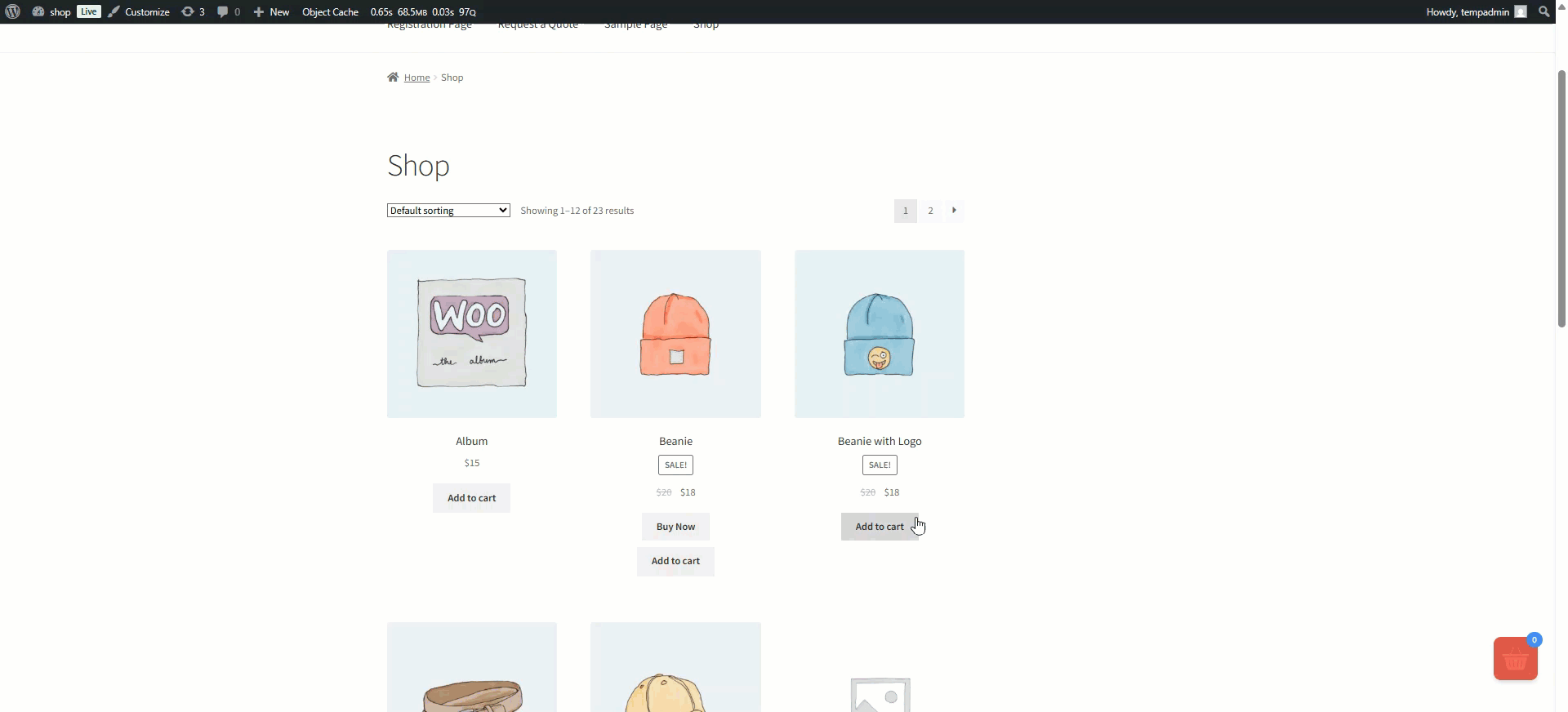Expand the New content menu

271,11
